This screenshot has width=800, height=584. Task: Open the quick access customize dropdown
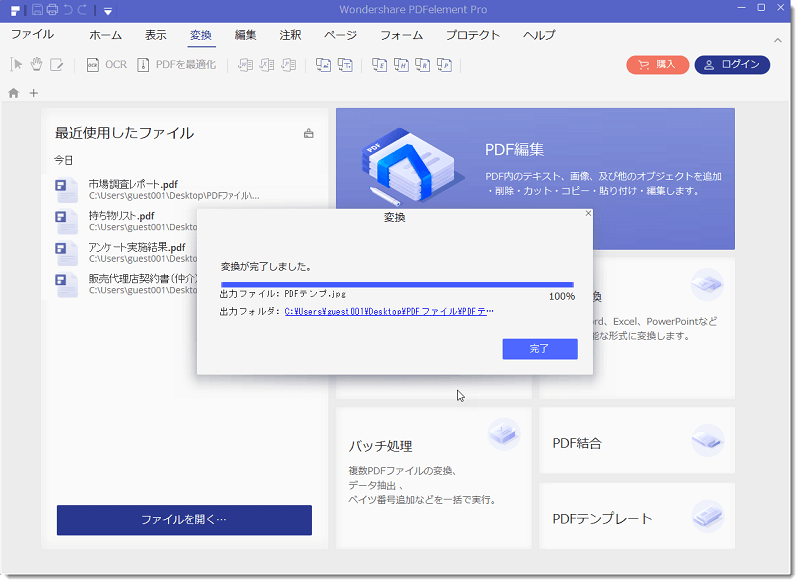point(108,11)
